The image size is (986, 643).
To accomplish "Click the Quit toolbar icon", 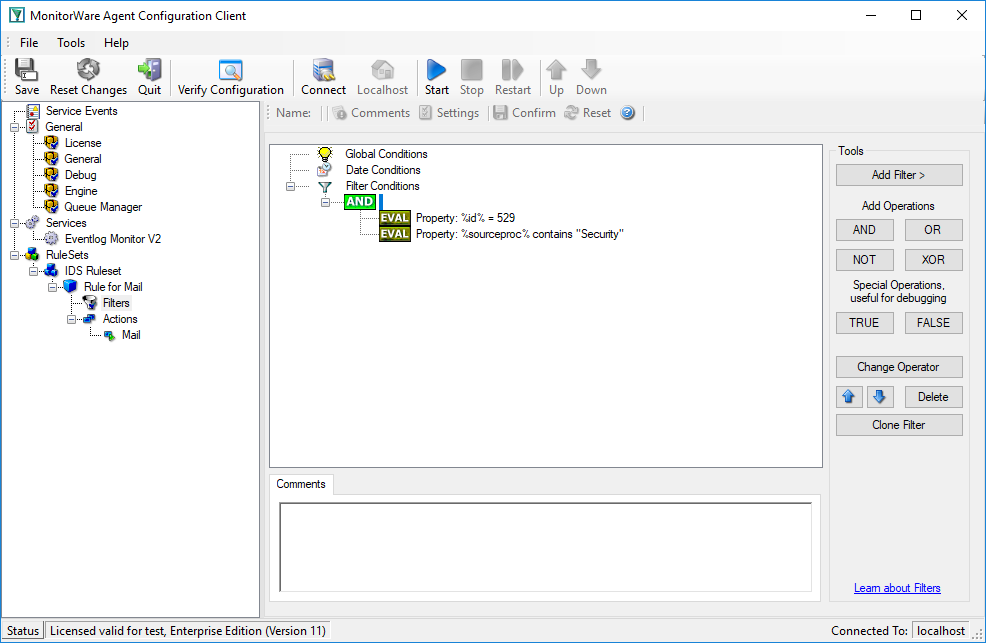I will [150, 69].
